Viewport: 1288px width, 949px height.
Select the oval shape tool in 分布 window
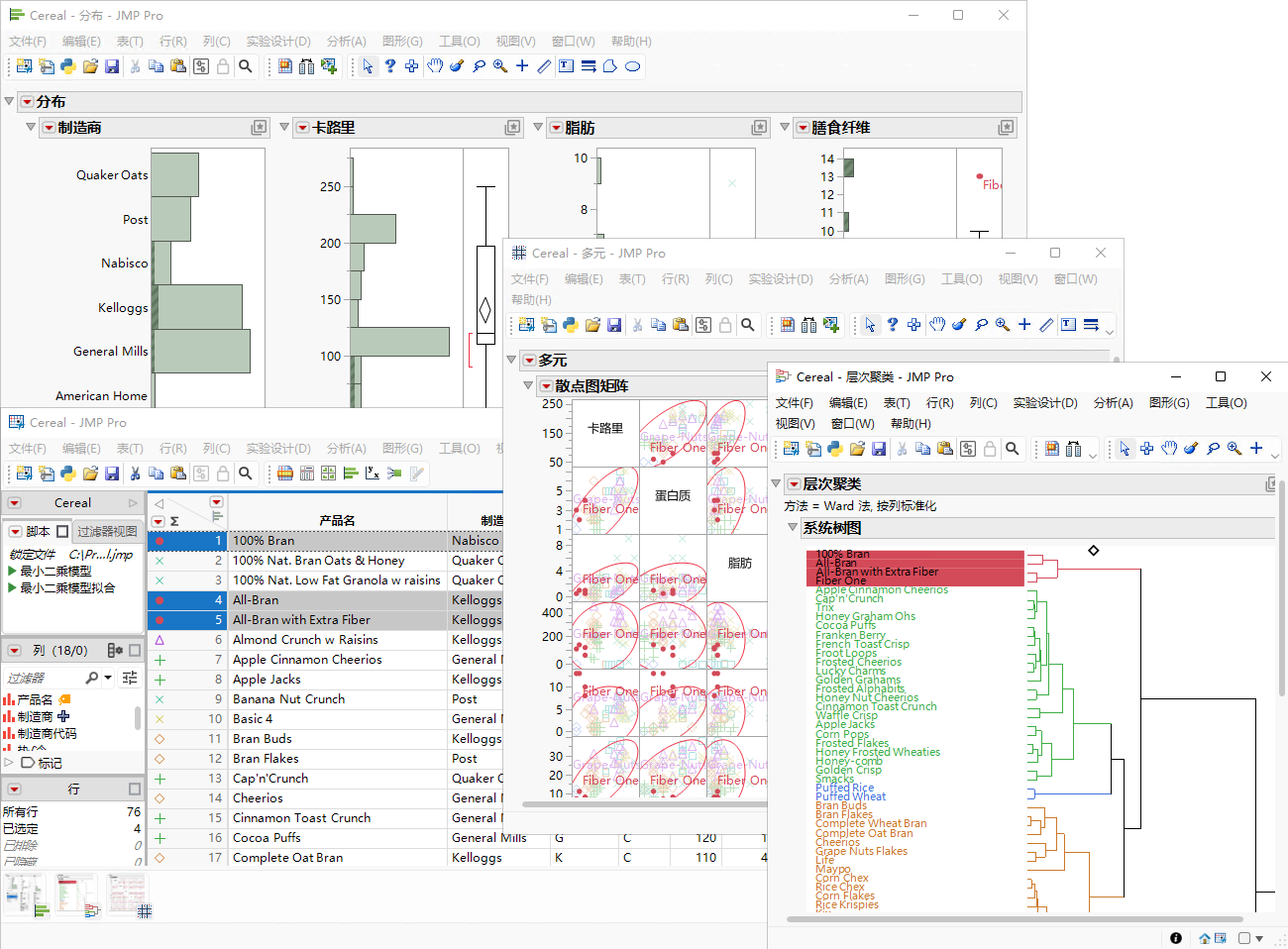pyautogui.click(x=632, y=66)
